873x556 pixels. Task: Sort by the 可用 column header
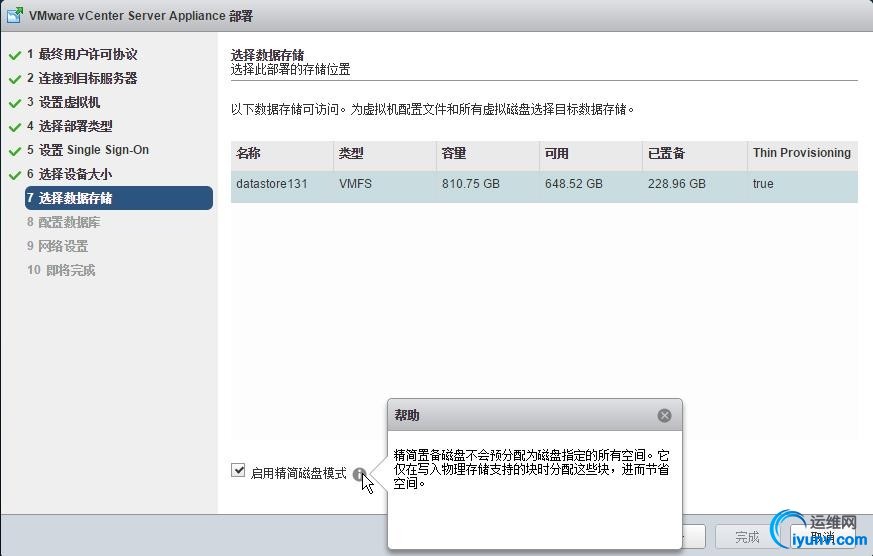[x=591, y=154]
